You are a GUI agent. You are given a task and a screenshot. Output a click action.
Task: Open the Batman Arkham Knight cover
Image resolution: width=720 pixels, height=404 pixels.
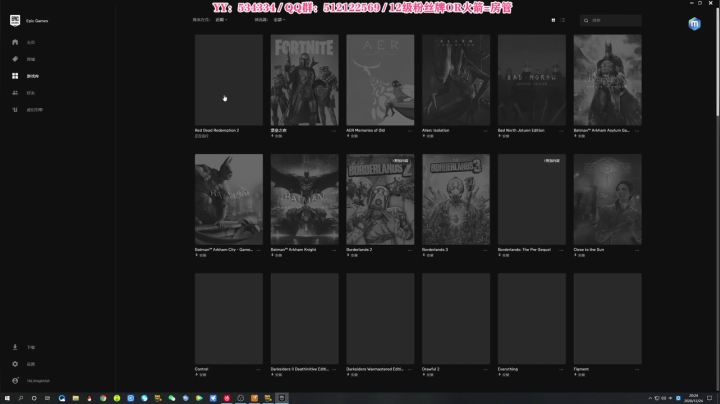pyautogui.click(x=304, y=199)
